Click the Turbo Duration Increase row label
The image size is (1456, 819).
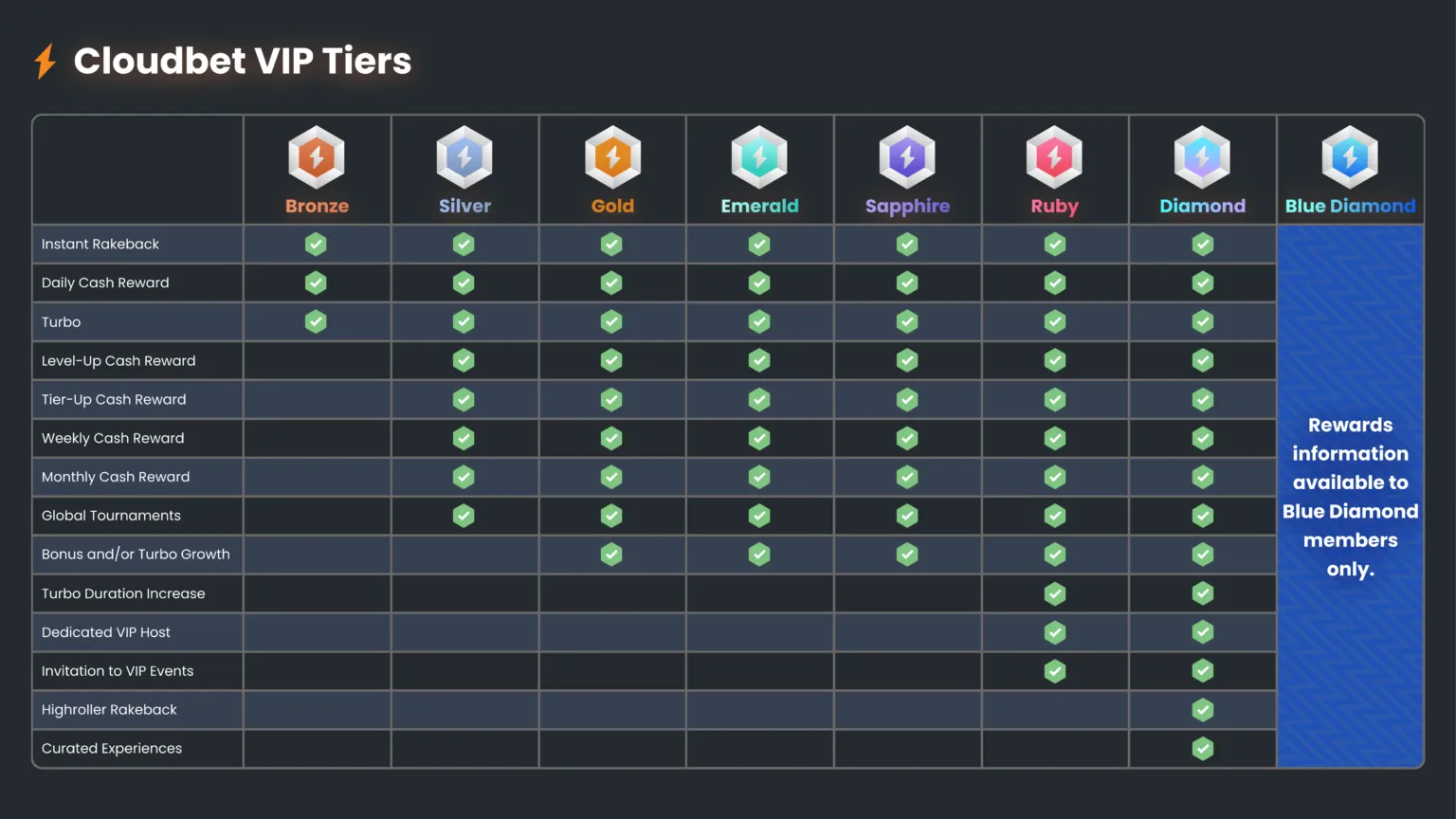123,593
